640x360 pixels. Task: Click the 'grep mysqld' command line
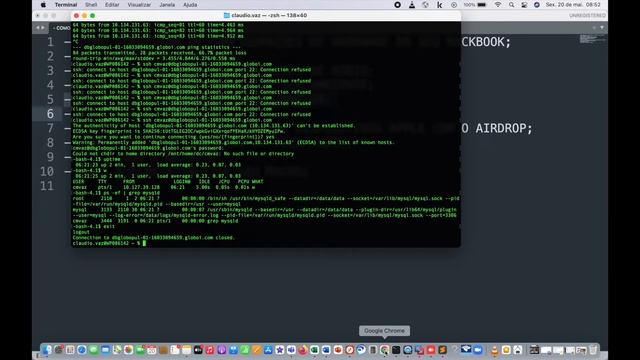(116, 193)
